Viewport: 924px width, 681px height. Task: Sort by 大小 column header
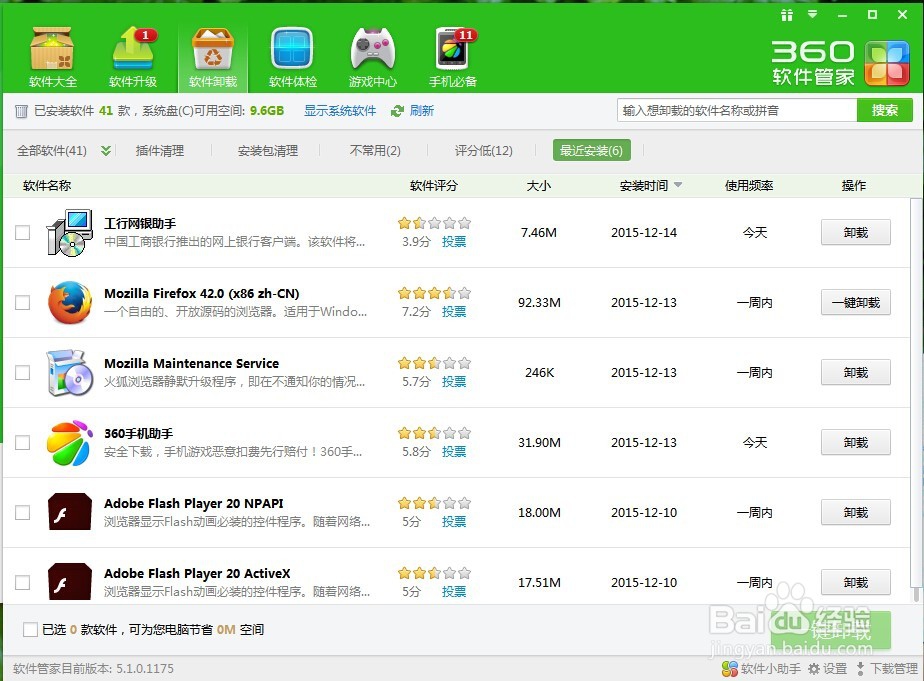[539, 186]
